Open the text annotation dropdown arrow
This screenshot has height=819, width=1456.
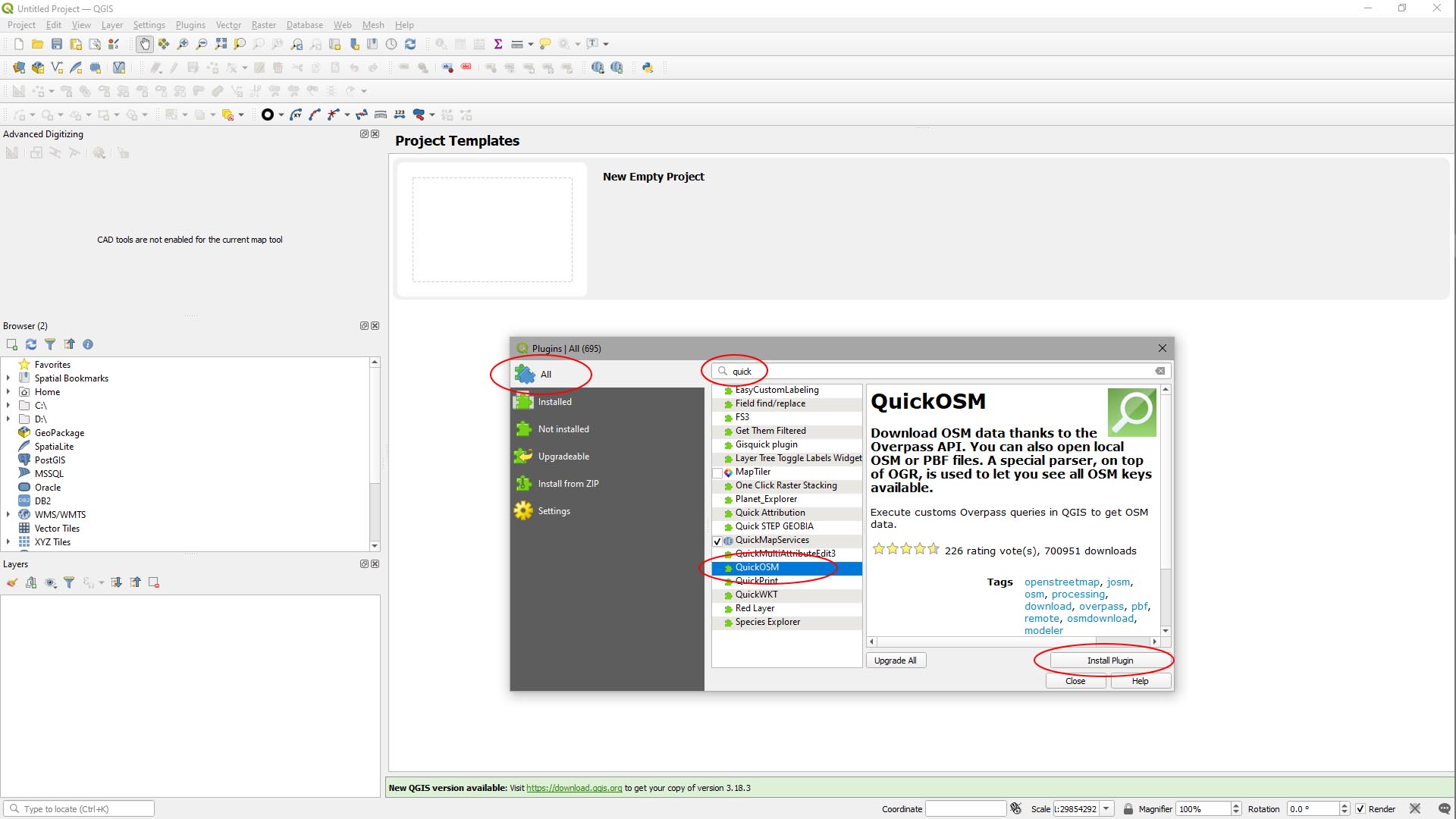point(606,44)
